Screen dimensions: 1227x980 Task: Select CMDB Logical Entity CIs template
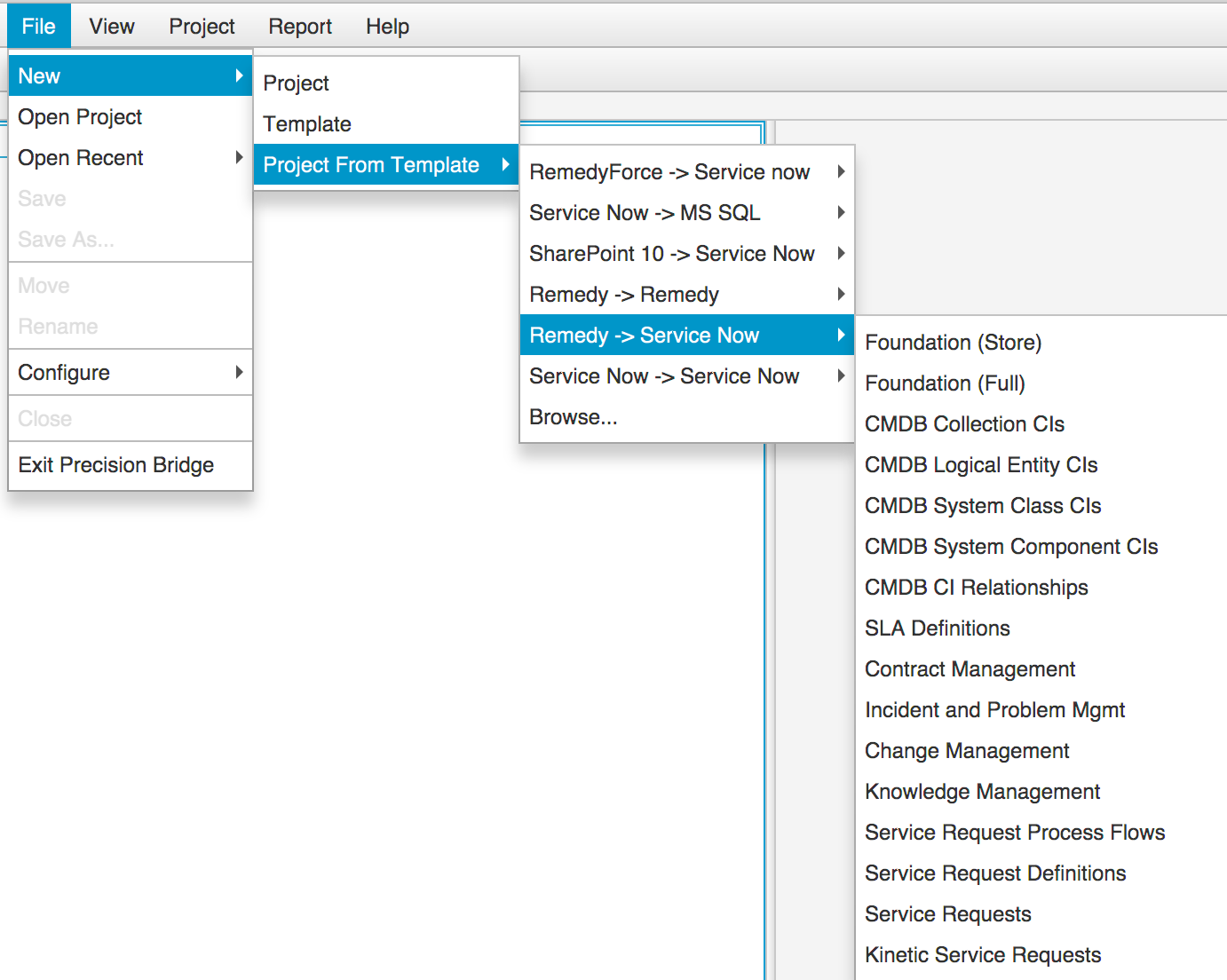[x=1041, y=464]
